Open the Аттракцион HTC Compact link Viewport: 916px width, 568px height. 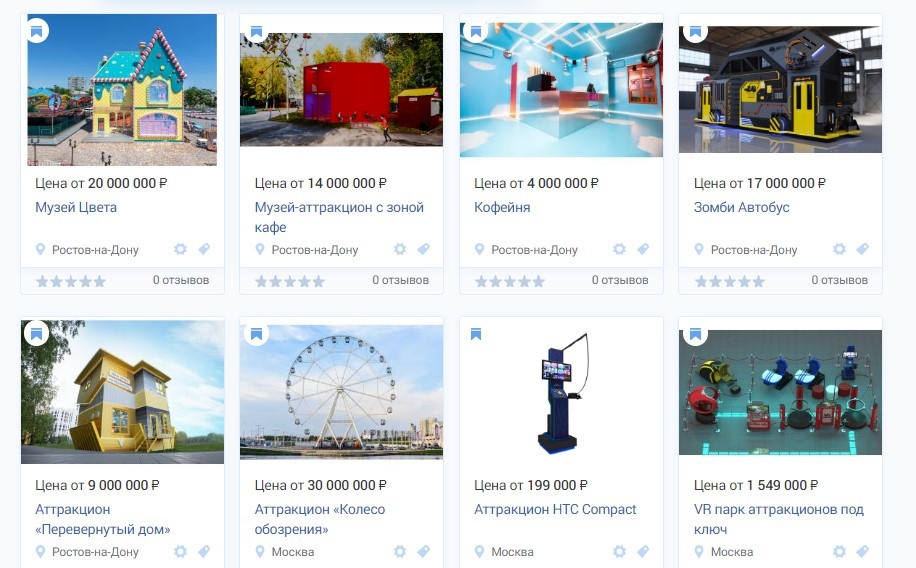tap(555, 510)
